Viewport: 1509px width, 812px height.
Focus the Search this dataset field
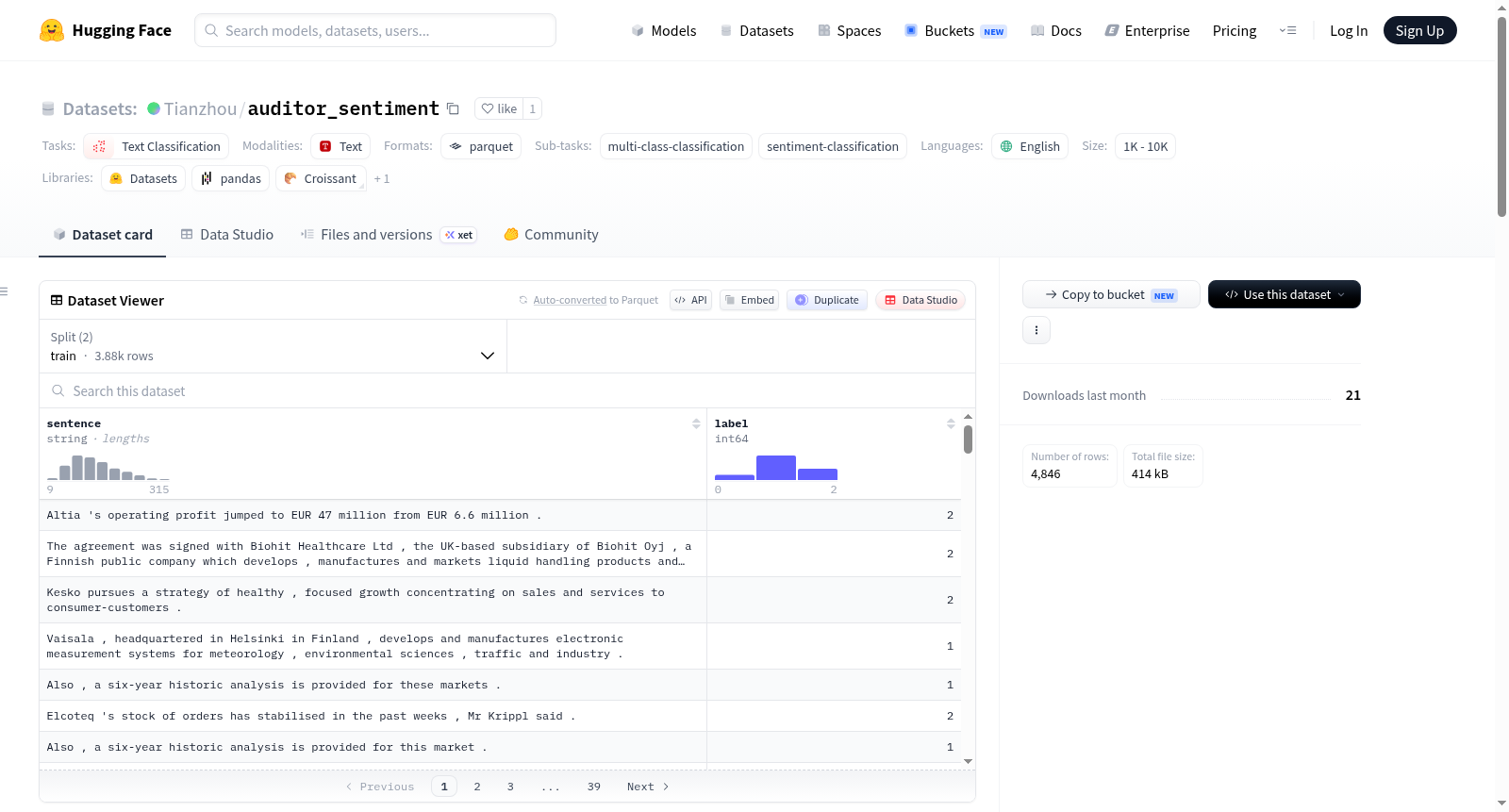(506, 390)
